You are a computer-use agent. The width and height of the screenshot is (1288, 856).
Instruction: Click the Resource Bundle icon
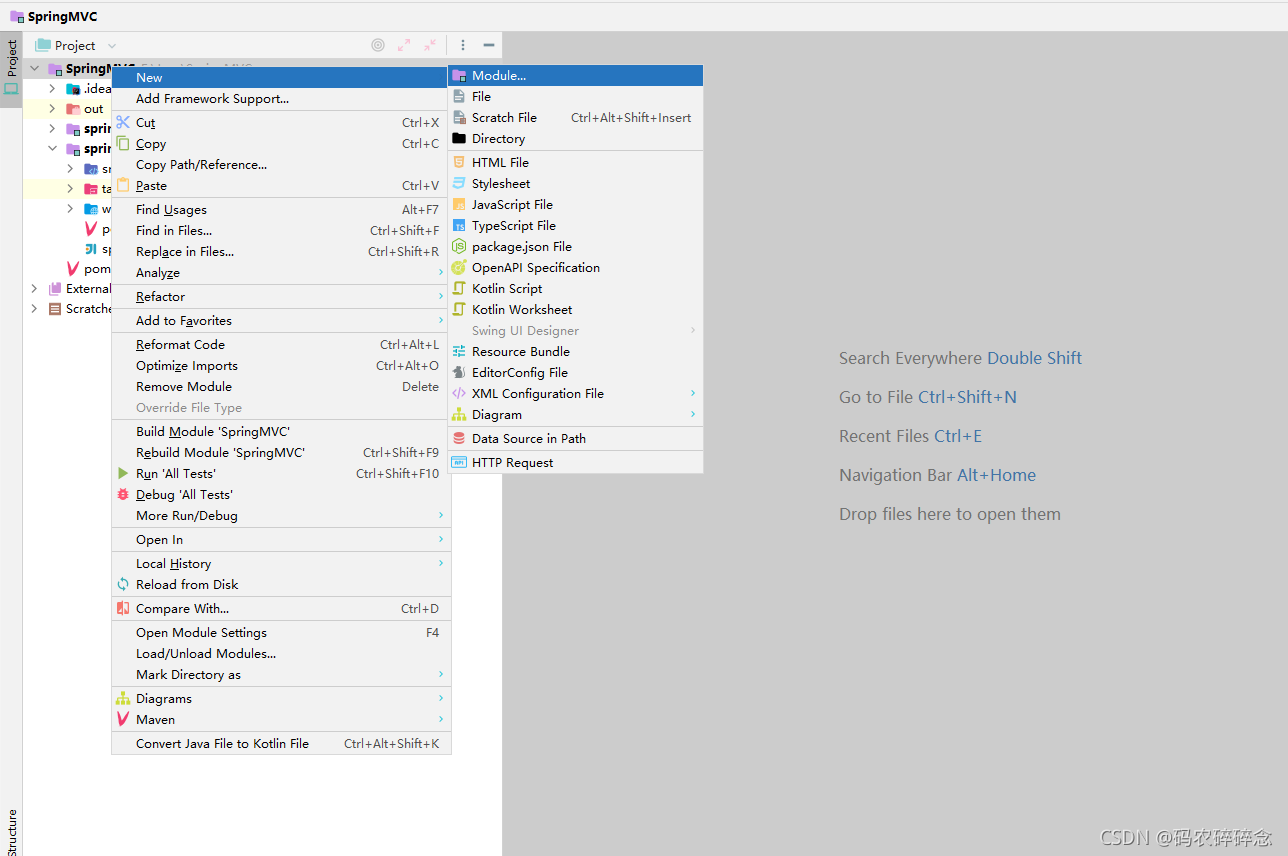click(x=459, y=351)
